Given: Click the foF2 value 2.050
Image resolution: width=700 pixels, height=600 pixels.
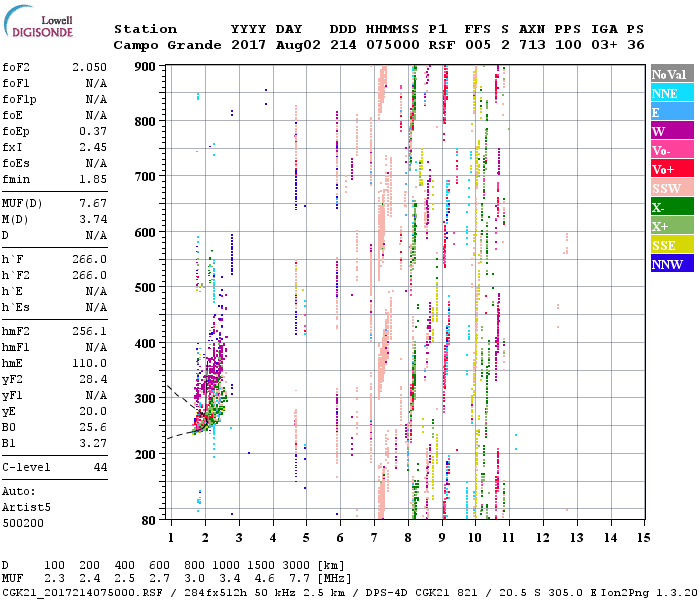Looking at the screenshot, I should [x=89, y=67].
